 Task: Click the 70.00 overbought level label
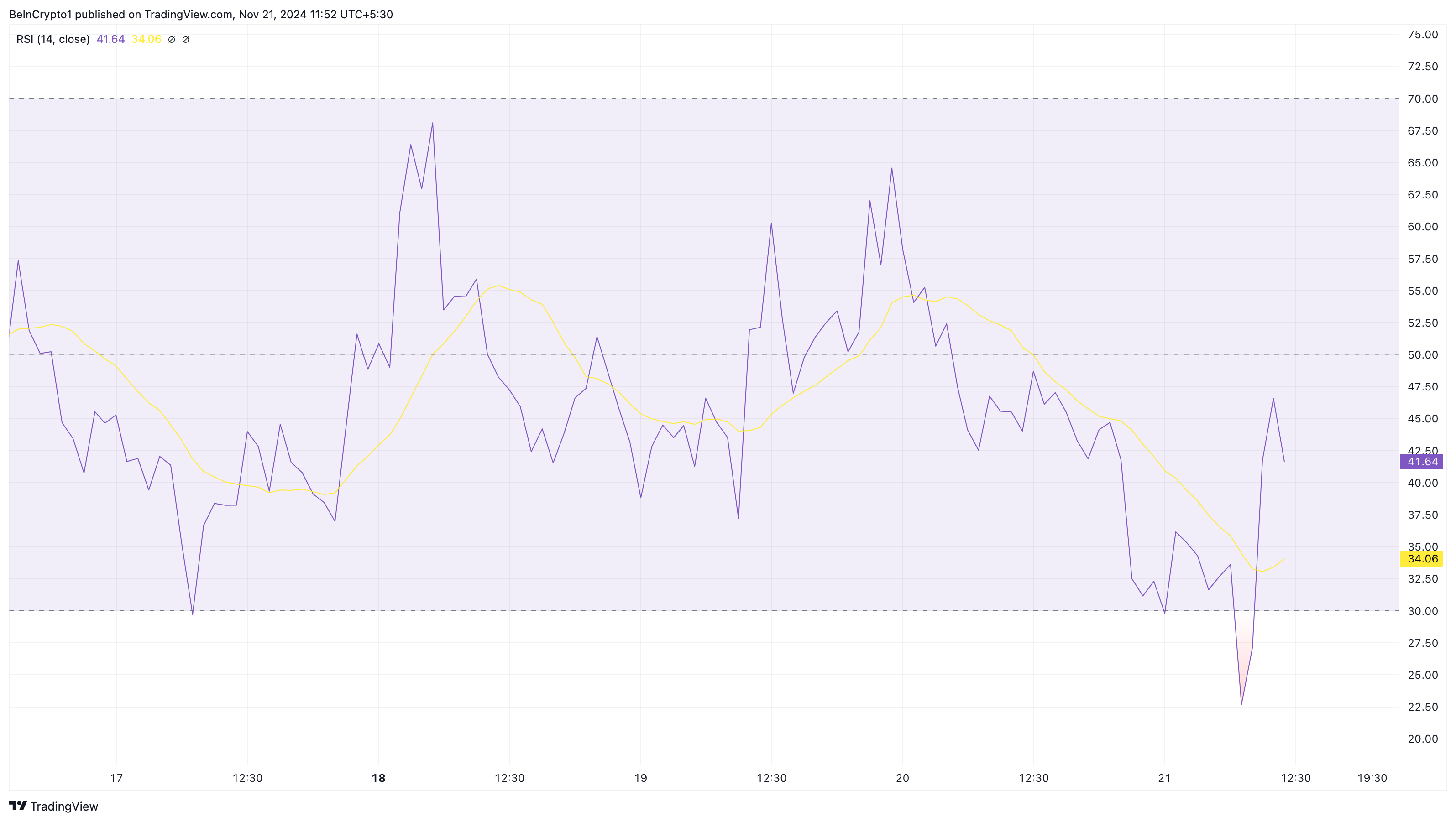click(x=1422, y=99)
